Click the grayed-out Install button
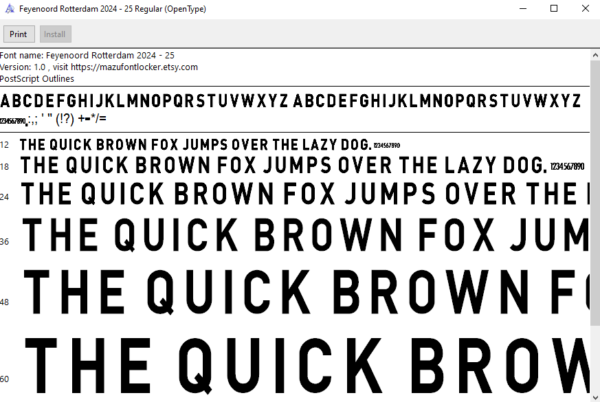The image size is (600, 402). tap(55, 34)
